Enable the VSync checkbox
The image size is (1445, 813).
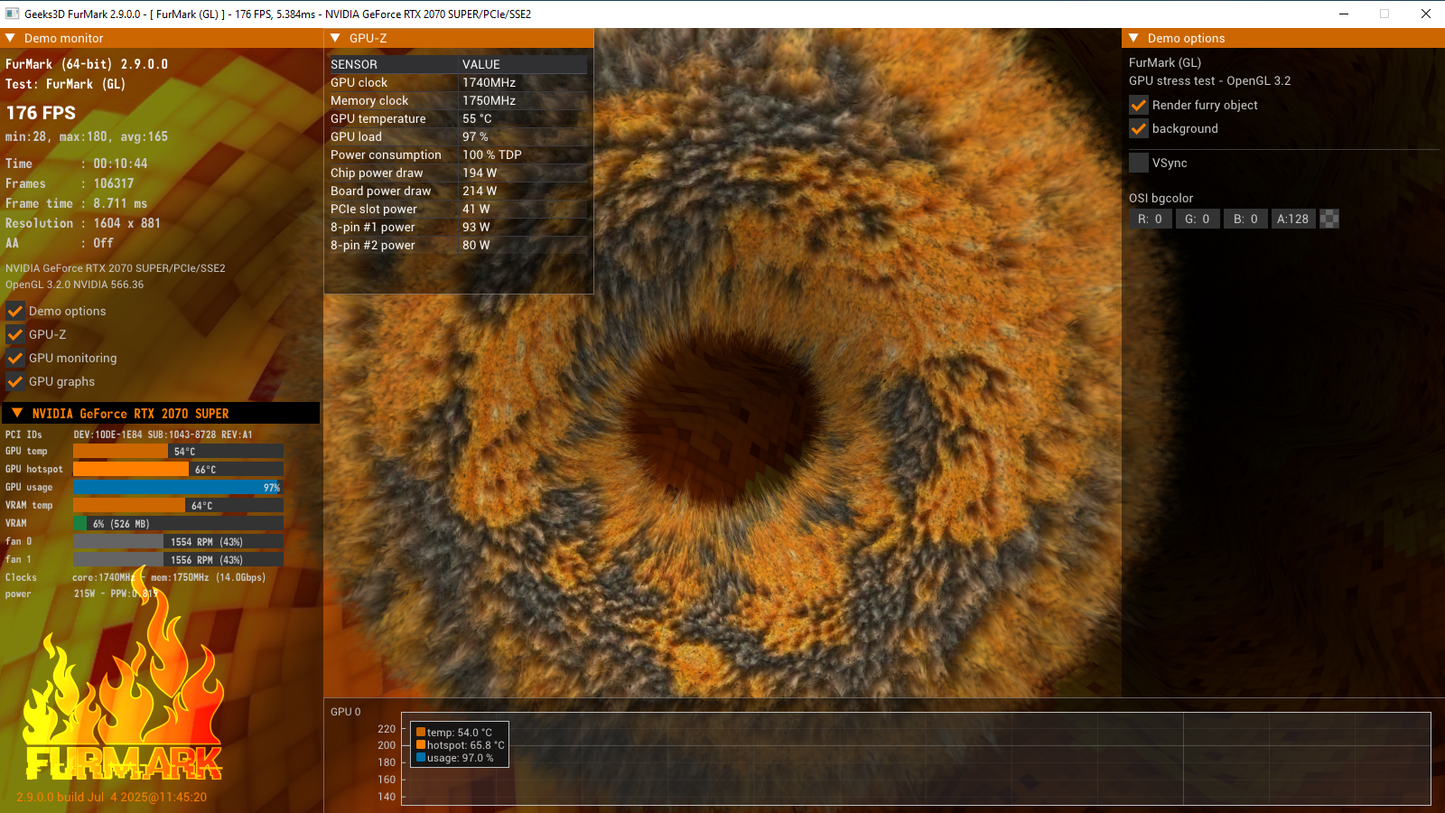point(1138,163)
